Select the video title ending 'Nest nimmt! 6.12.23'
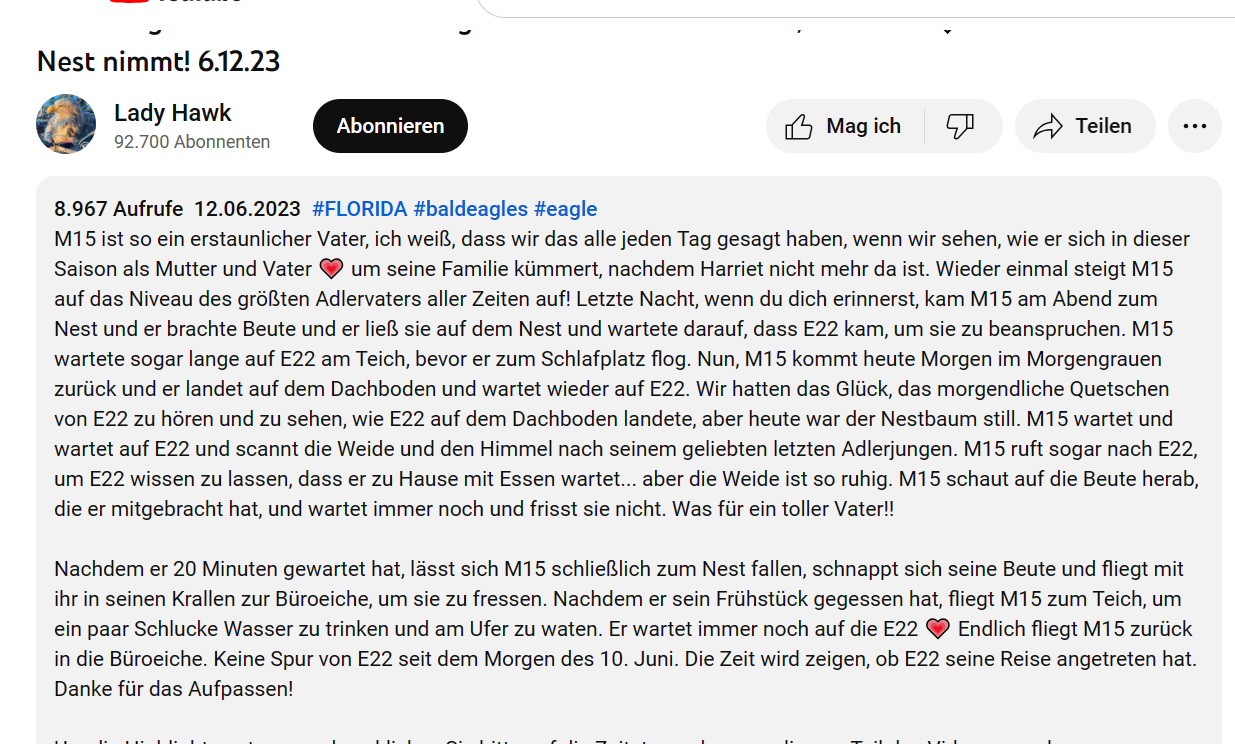Viewport: 1235px width, 744px height. pos(158,62)
